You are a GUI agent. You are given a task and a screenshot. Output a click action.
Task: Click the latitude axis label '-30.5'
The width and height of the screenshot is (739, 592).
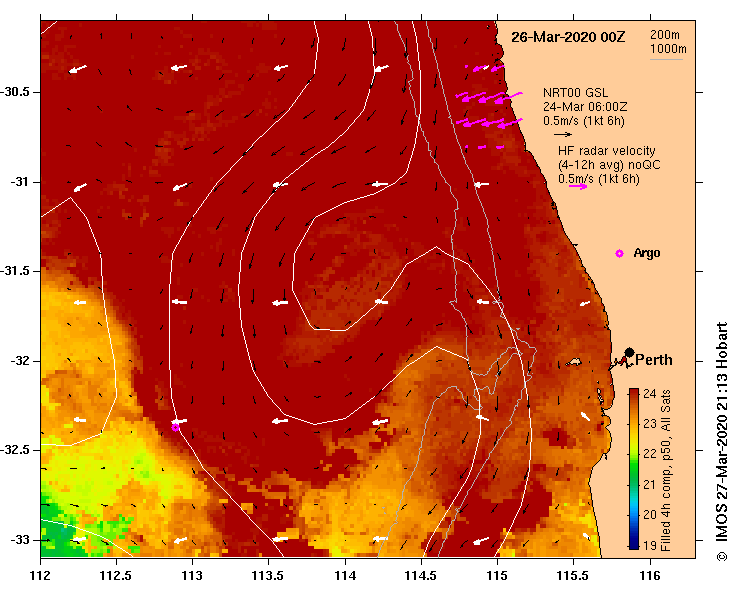(16, 92)
